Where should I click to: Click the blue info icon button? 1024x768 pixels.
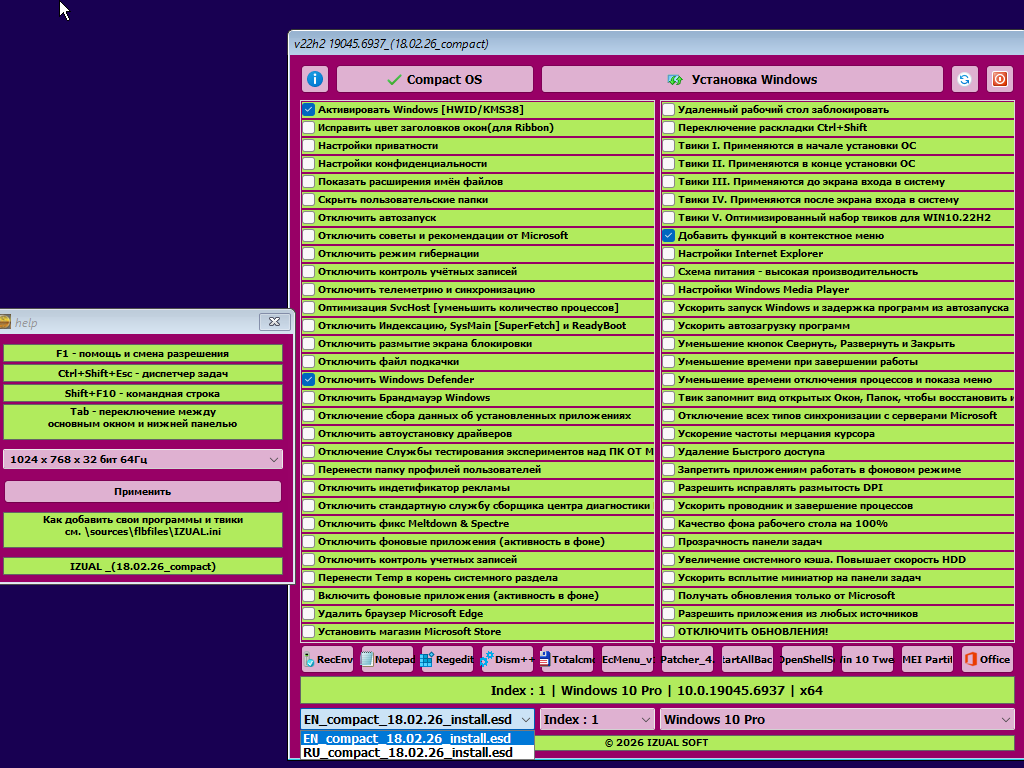pyautogui.click(x=315, y=80)
